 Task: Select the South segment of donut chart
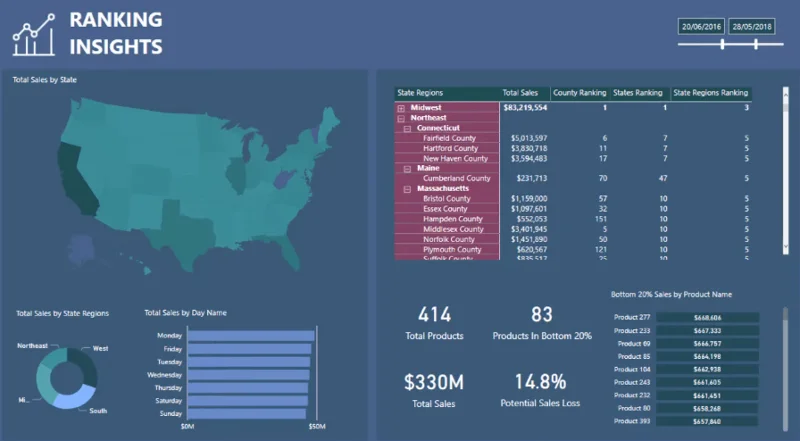click(x=77, y=397)
